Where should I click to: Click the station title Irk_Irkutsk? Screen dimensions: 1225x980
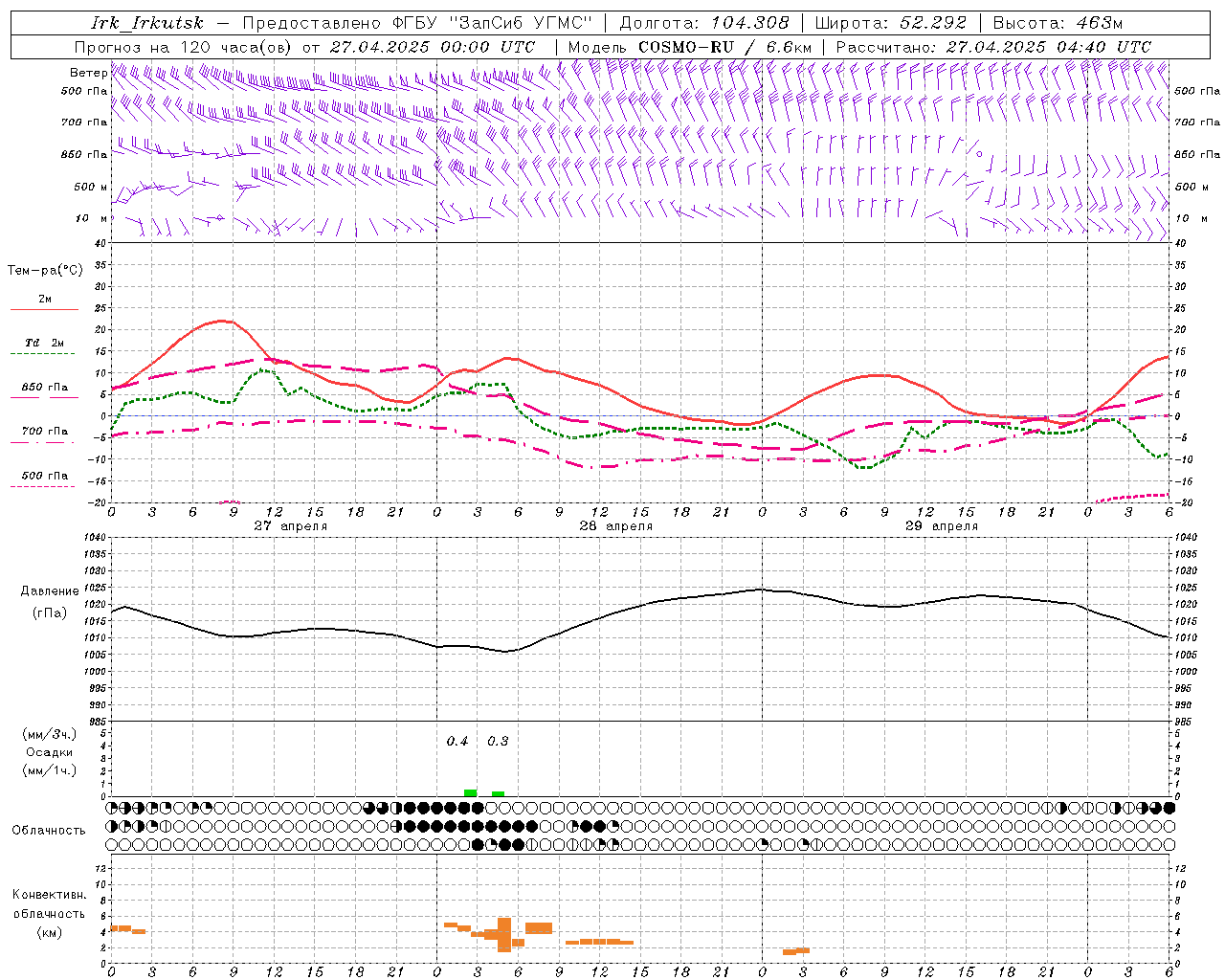pyautogui.click(x=146, y=23)
